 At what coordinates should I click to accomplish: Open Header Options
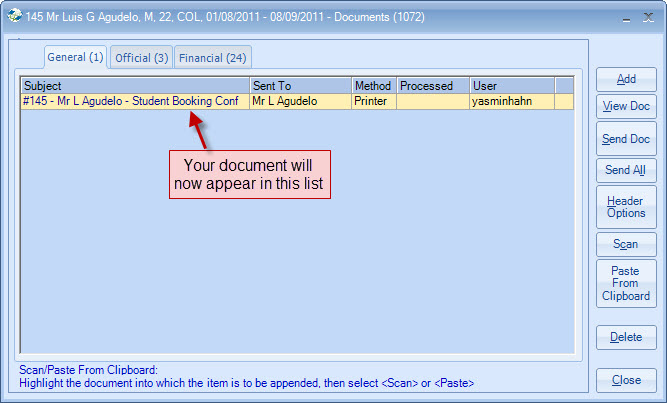click(x=626, y=207)
